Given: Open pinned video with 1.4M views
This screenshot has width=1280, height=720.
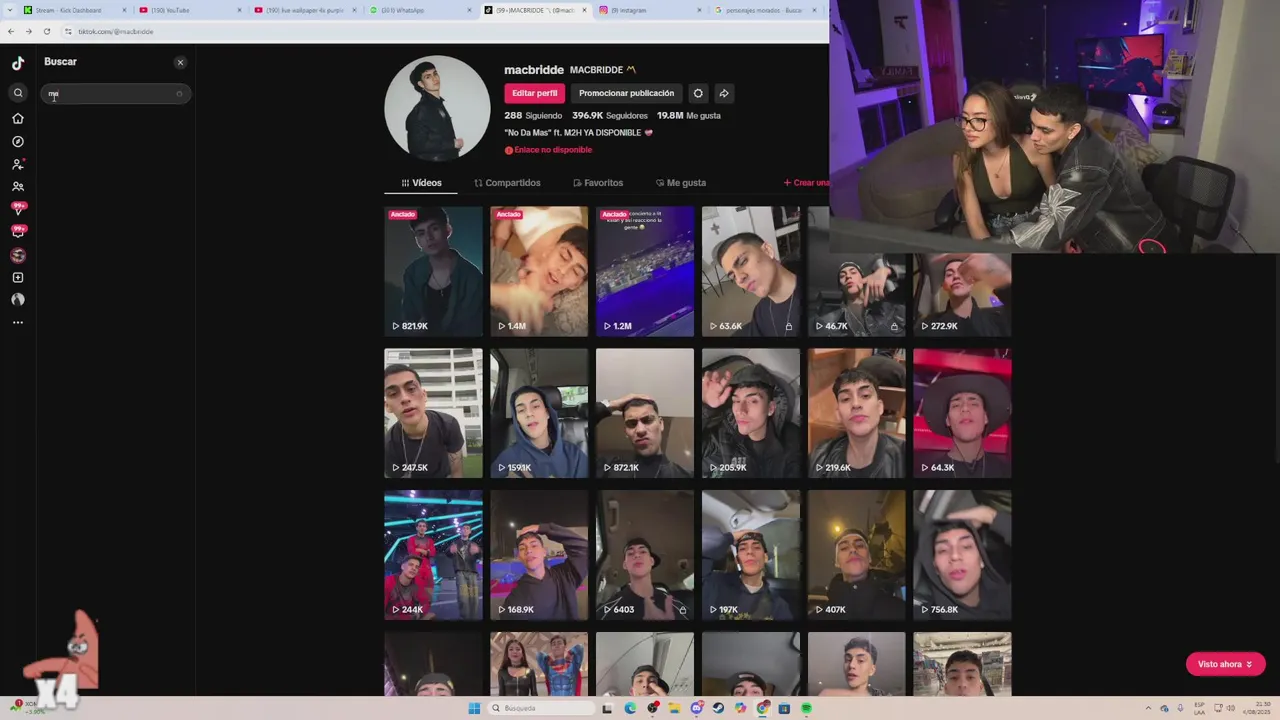Looking at the screenshot, I should tap(539, 271).
